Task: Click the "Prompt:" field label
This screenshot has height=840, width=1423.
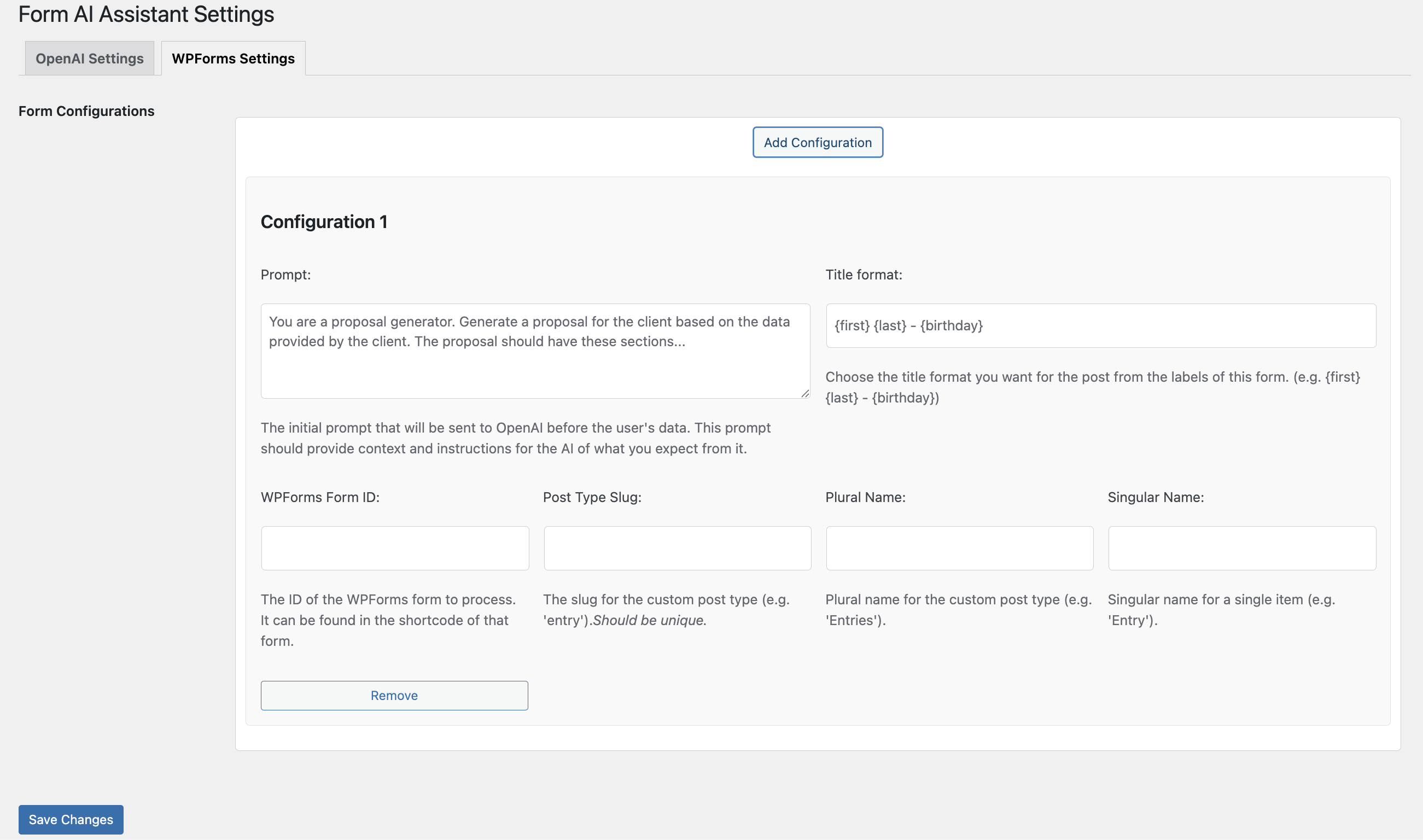Action: tap(285, 275)
